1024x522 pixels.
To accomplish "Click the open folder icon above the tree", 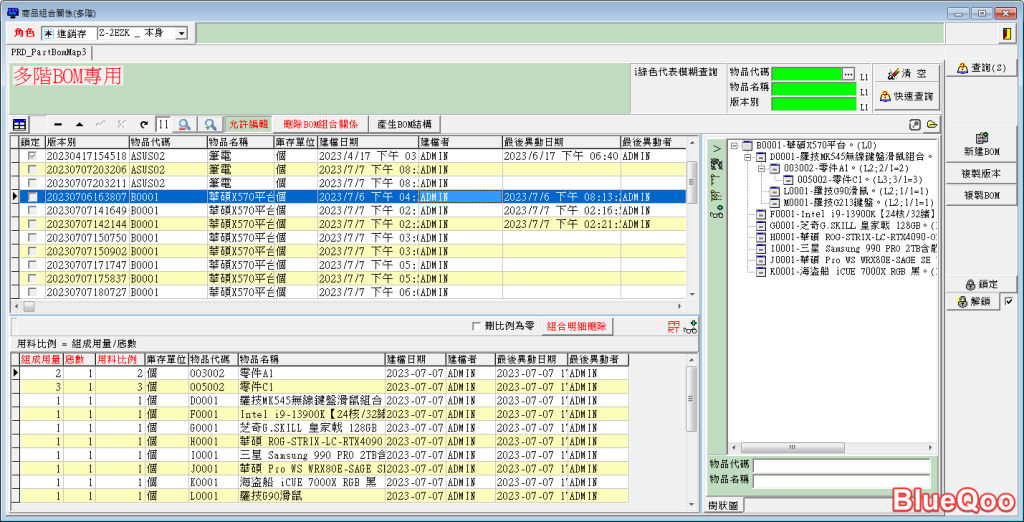I will [932, 124].
